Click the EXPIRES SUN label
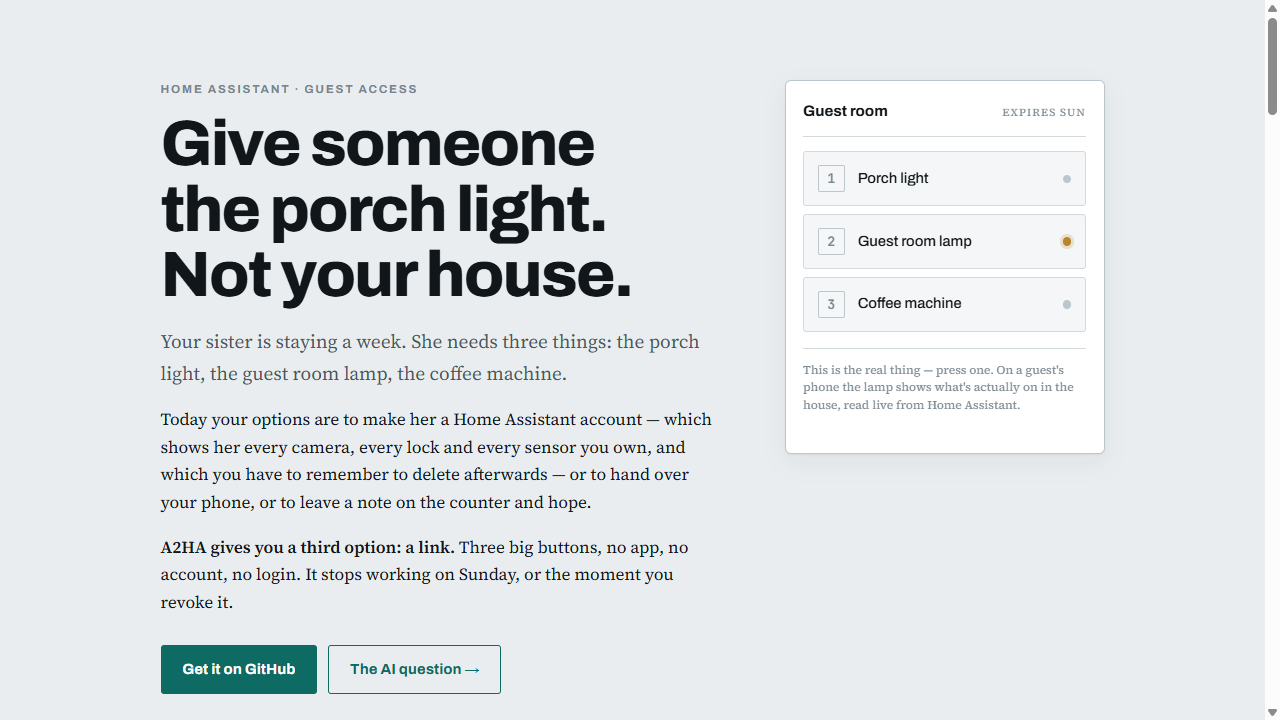Viewport: 1280px width, 720px height. 1043,112
